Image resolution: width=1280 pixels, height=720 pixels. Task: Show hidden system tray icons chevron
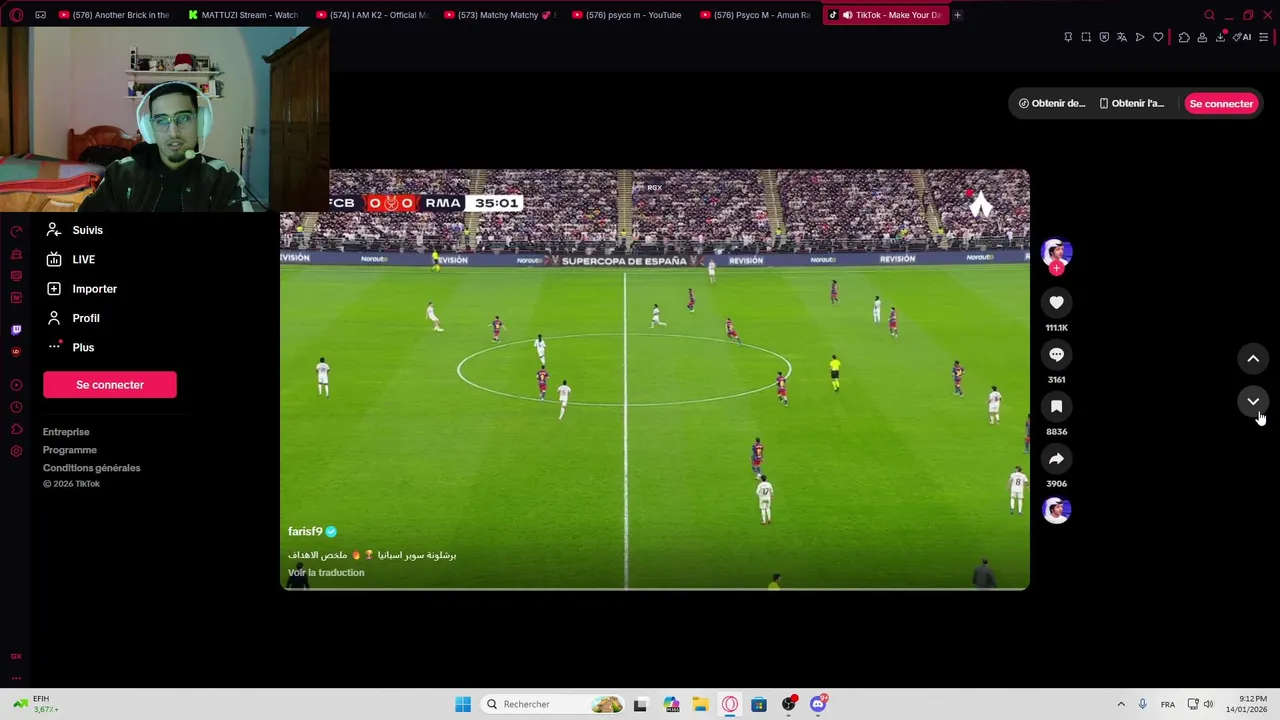(x=1121, y=704)
